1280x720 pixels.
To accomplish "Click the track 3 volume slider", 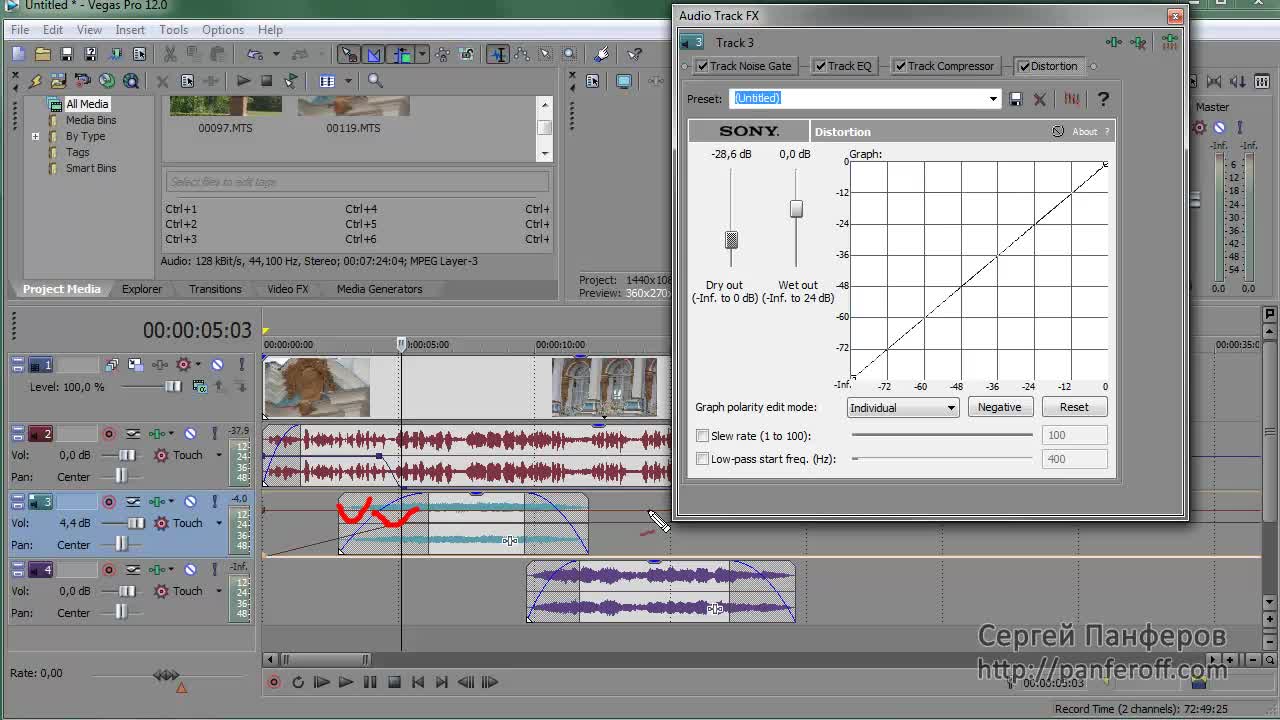I will click(x=136, y=523).
